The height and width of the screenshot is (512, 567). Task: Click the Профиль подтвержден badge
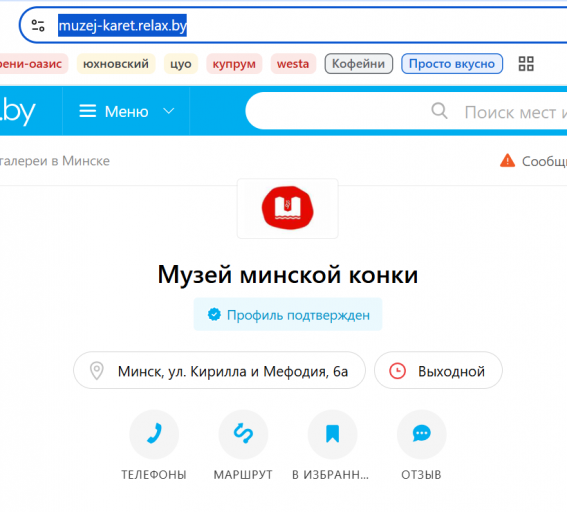(288, 315)
